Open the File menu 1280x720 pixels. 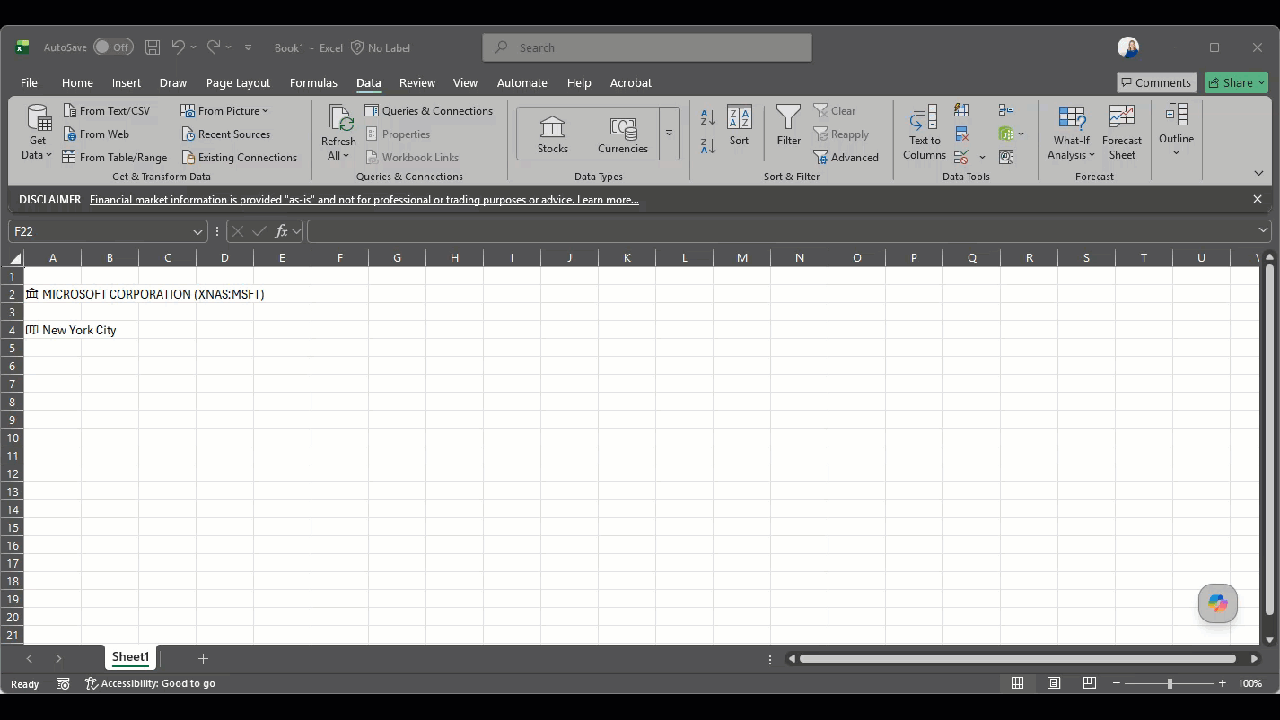click(30, 83)
